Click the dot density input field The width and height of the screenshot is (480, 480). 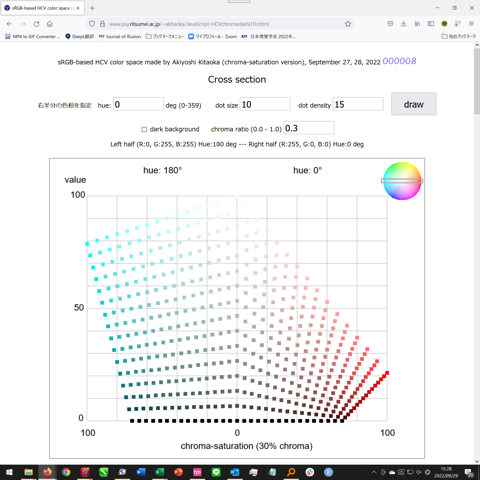pyautogui.click(x=358, y=105)
